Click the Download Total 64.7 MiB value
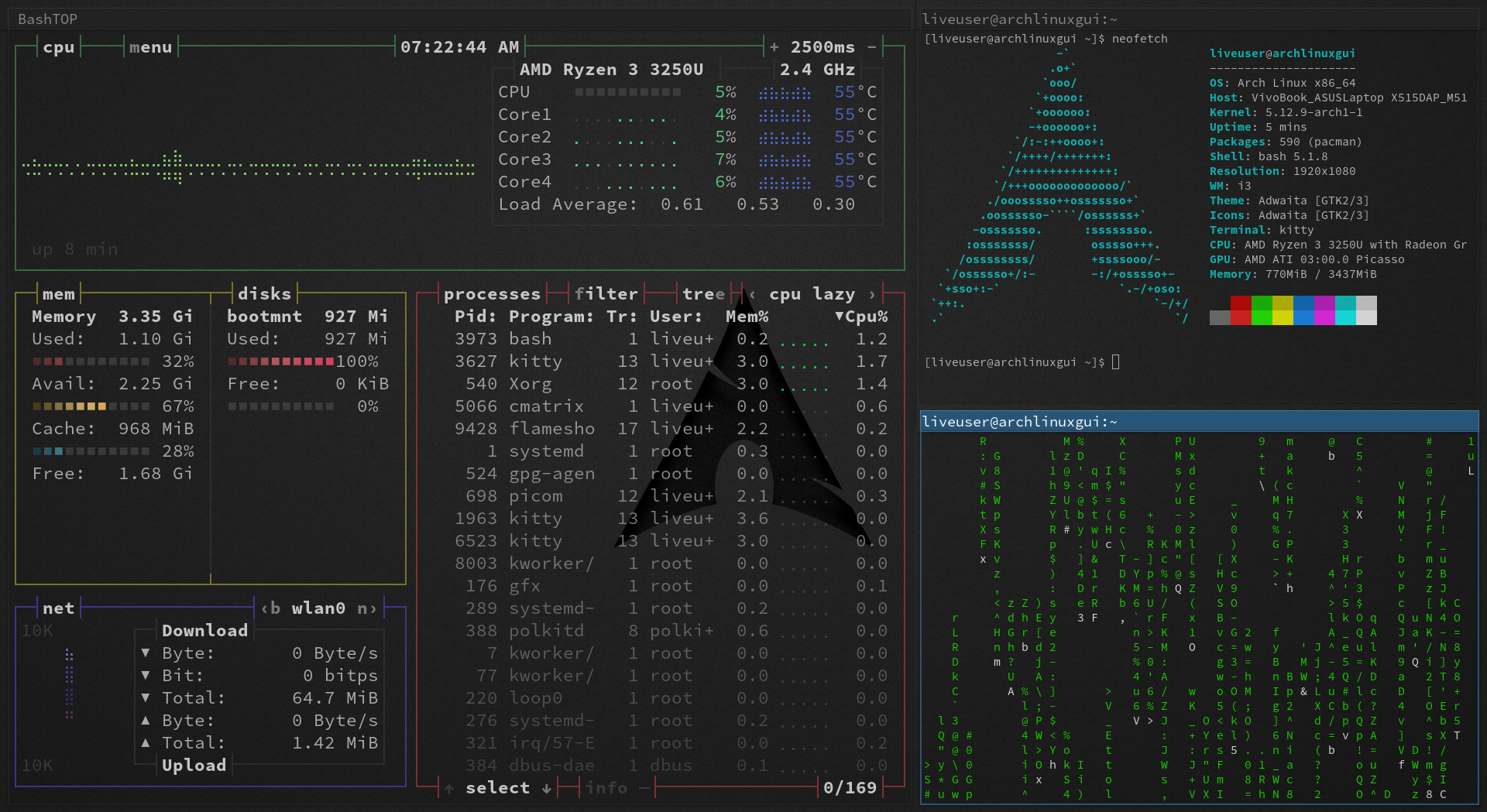Screen dimensions: 1487x812 click(x=335, y=697)
